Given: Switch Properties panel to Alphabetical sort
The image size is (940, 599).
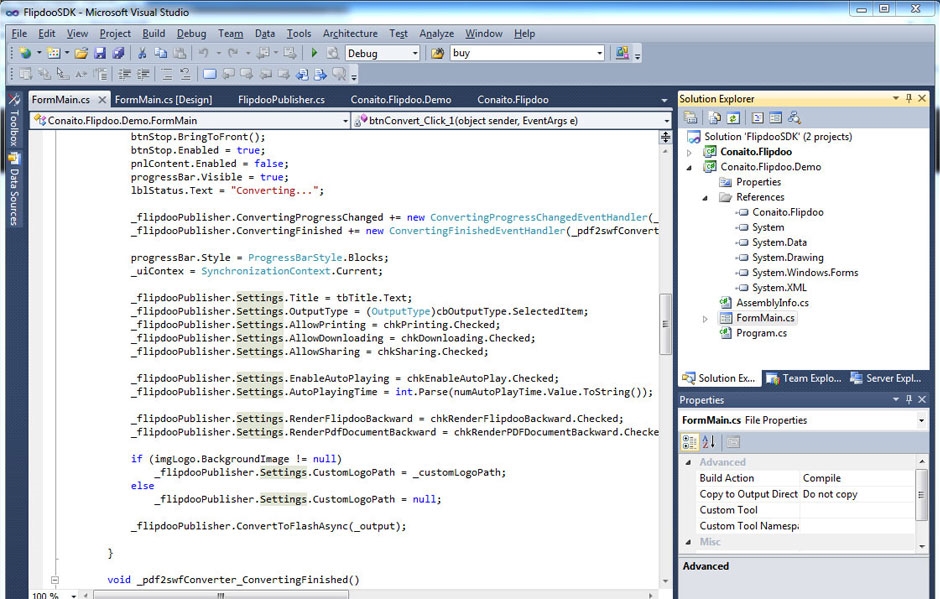Looking at the screenshot, I should [x=709, y=443].
